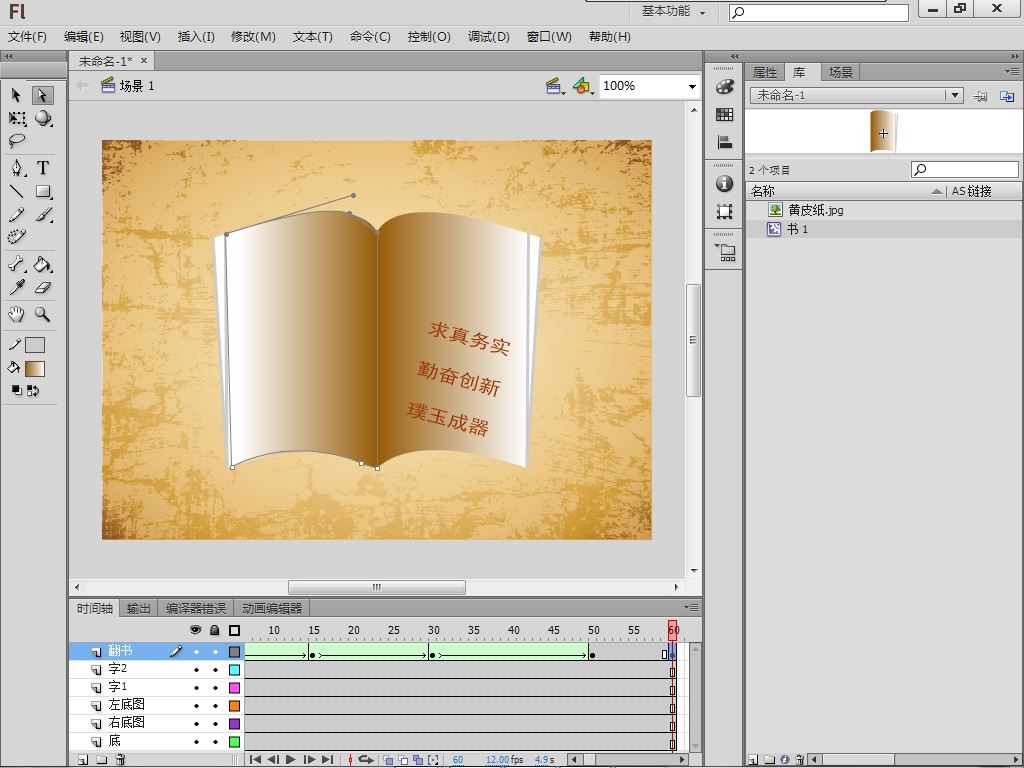Click the delete layer trash icon
The width and height of the screenshot is (1024, 768).
pyautogui.click(x=120, y=760)
